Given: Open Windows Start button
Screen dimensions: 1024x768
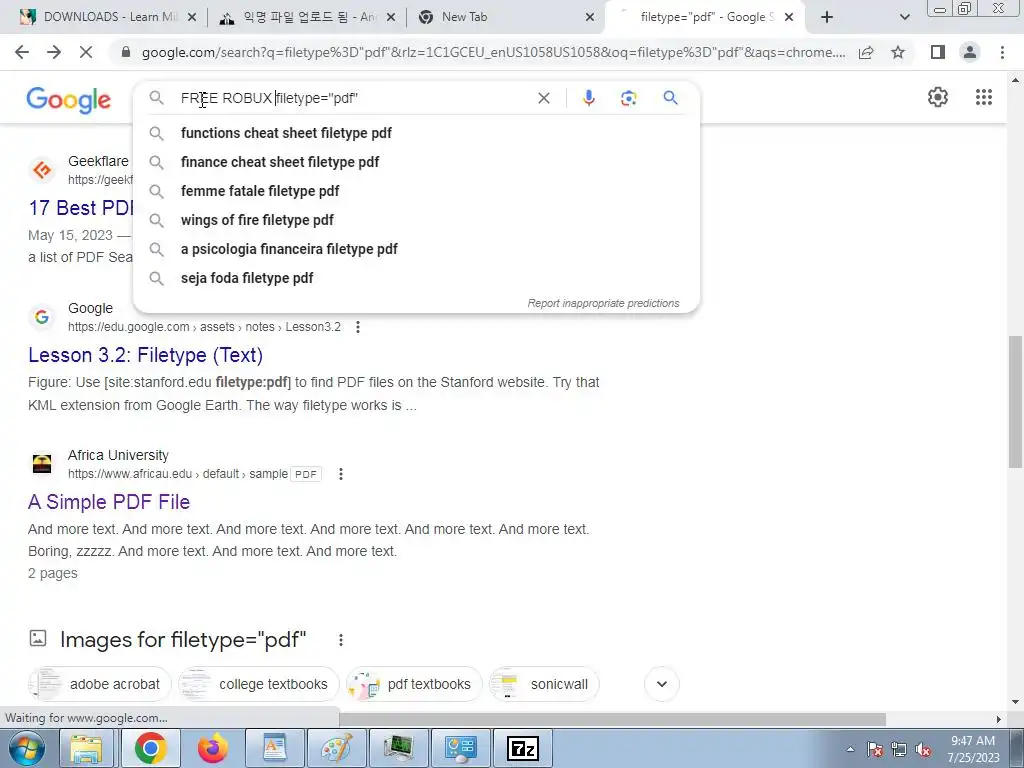Looking at the screenshot, I should tap(26, 748).
